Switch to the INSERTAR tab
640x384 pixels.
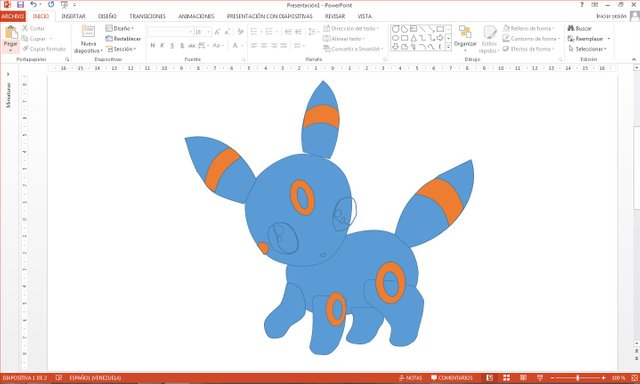click(73, 16)
